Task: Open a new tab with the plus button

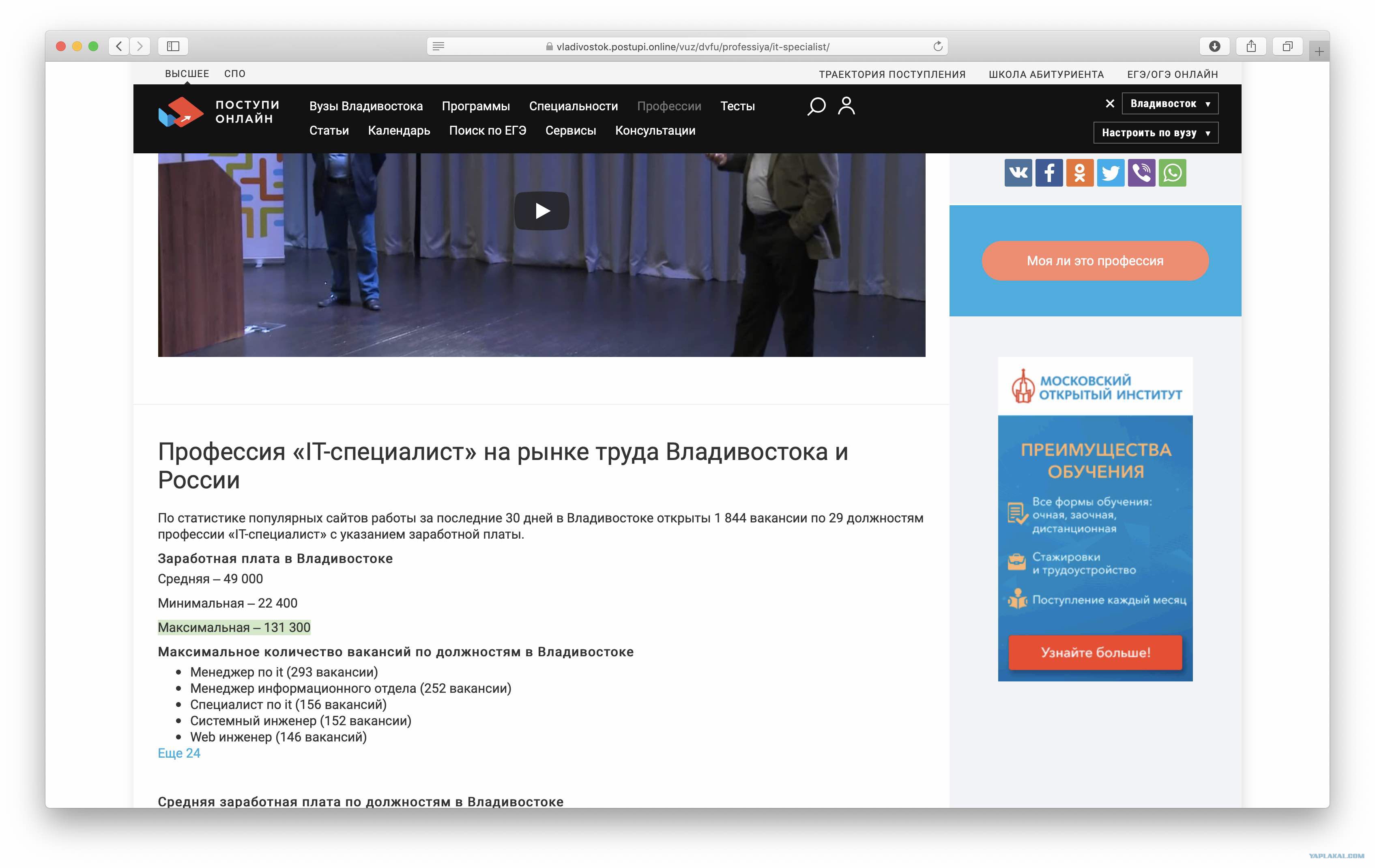Action: click(1319, 52)
